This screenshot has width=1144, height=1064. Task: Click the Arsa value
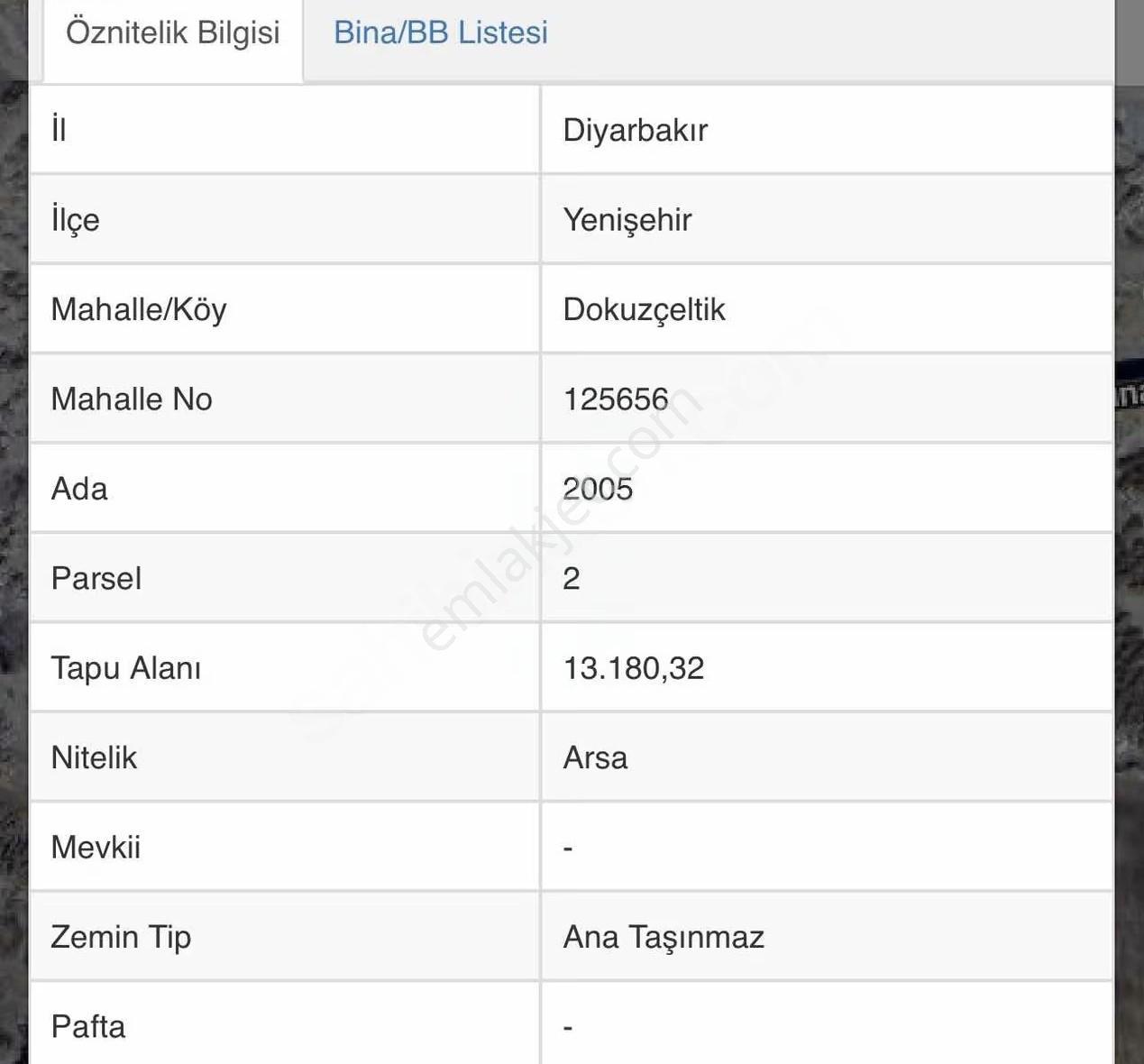point(595,757)
